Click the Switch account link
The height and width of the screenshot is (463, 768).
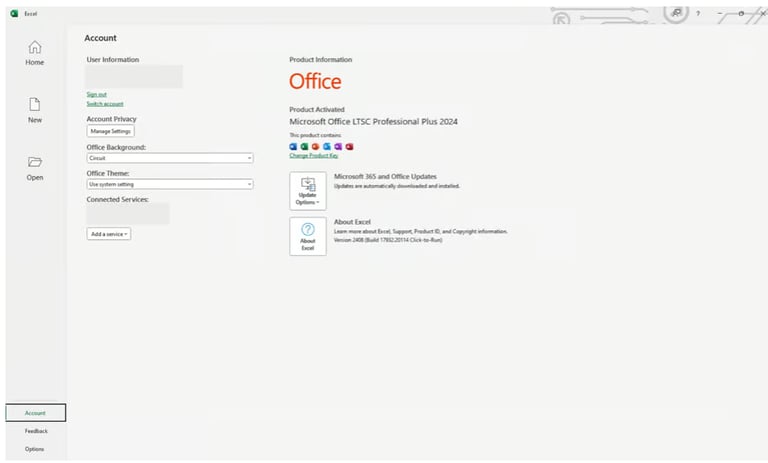pos(105,104)
